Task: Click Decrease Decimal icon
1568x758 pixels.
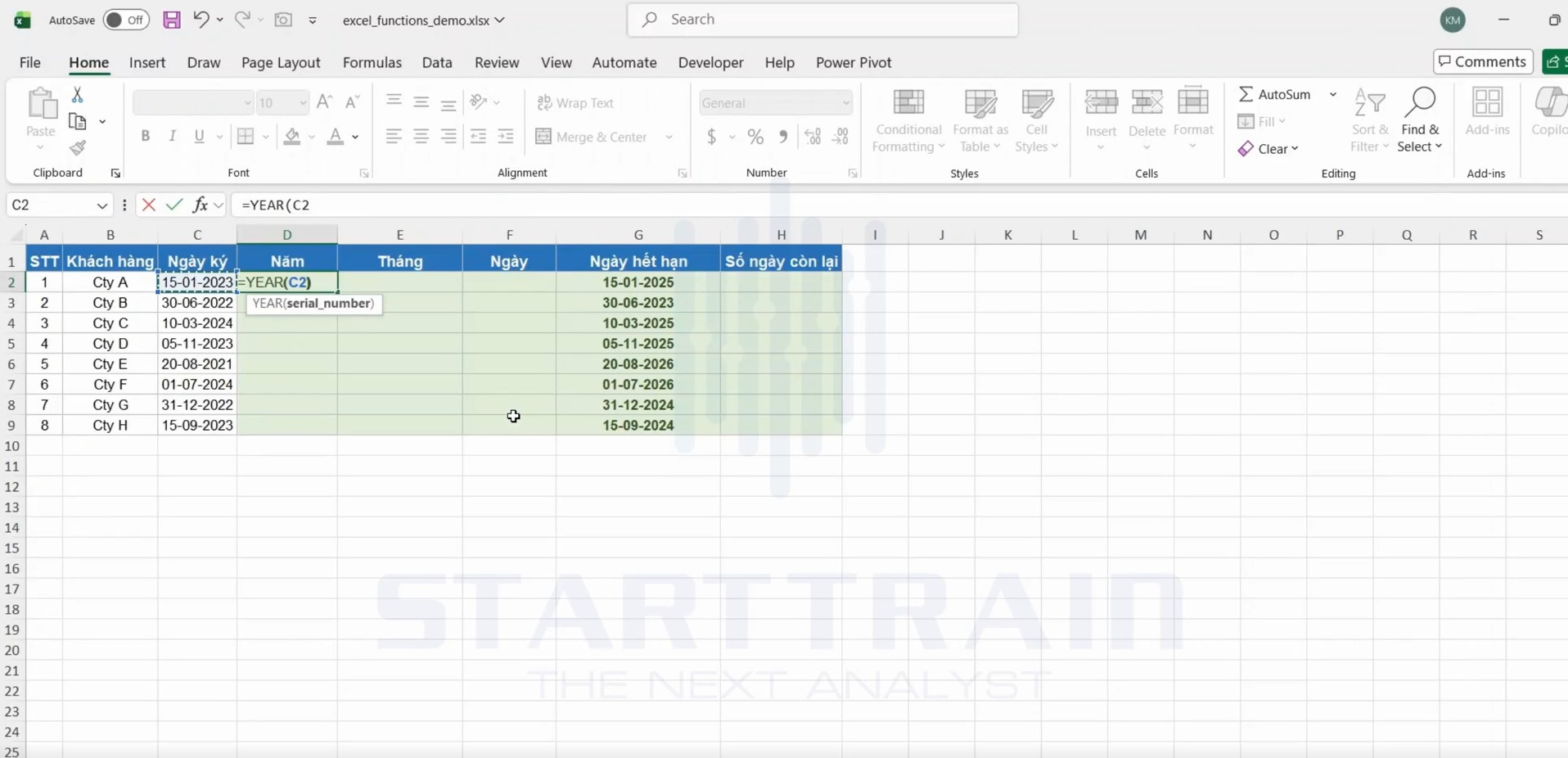Action: click(840, 137)
